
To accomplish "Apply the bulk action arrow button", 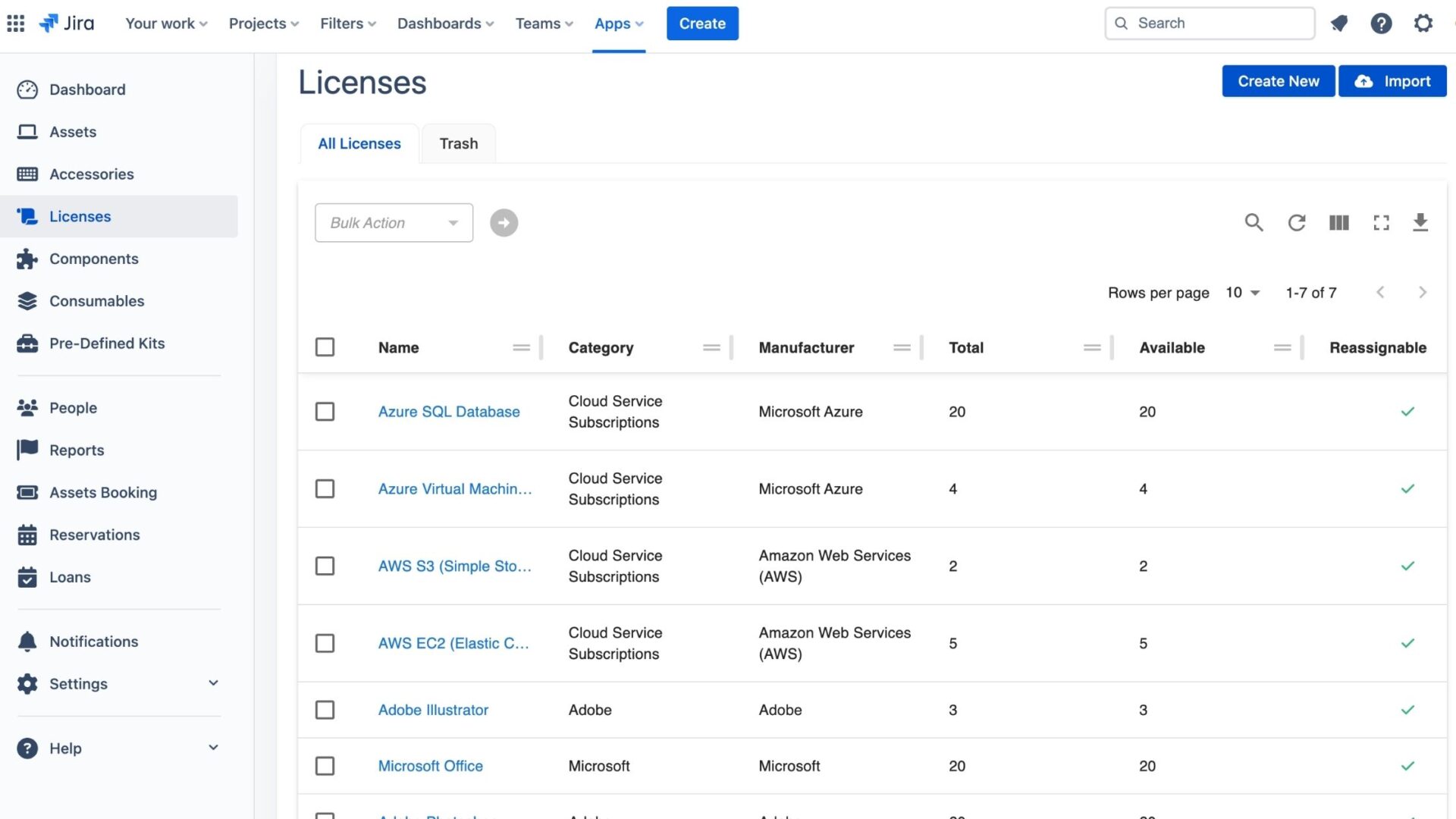I will (504, 223).
